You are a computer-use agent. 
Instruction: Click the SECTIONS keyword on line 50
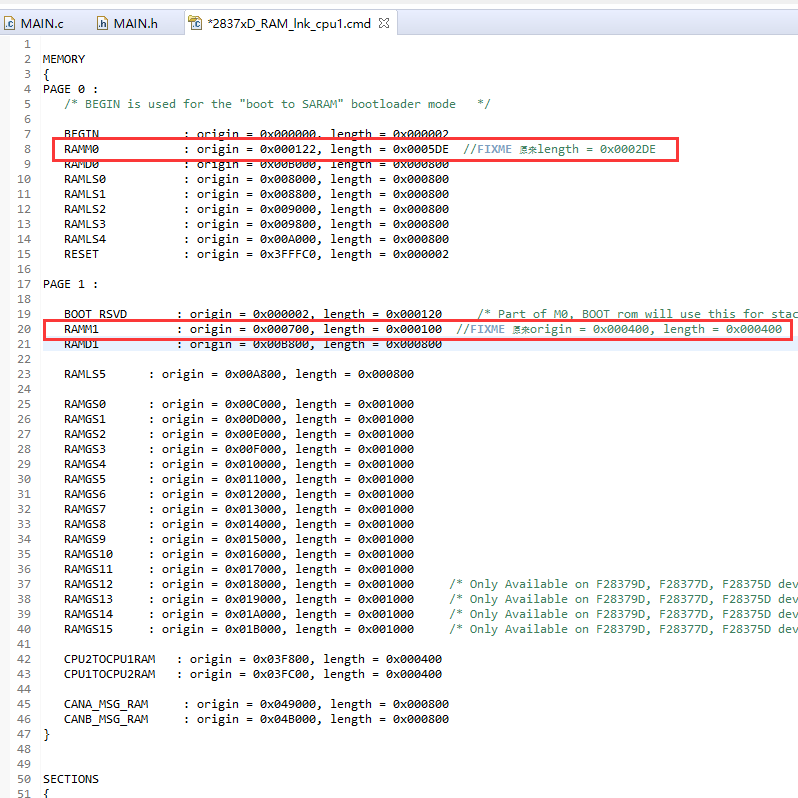point(71,779)
